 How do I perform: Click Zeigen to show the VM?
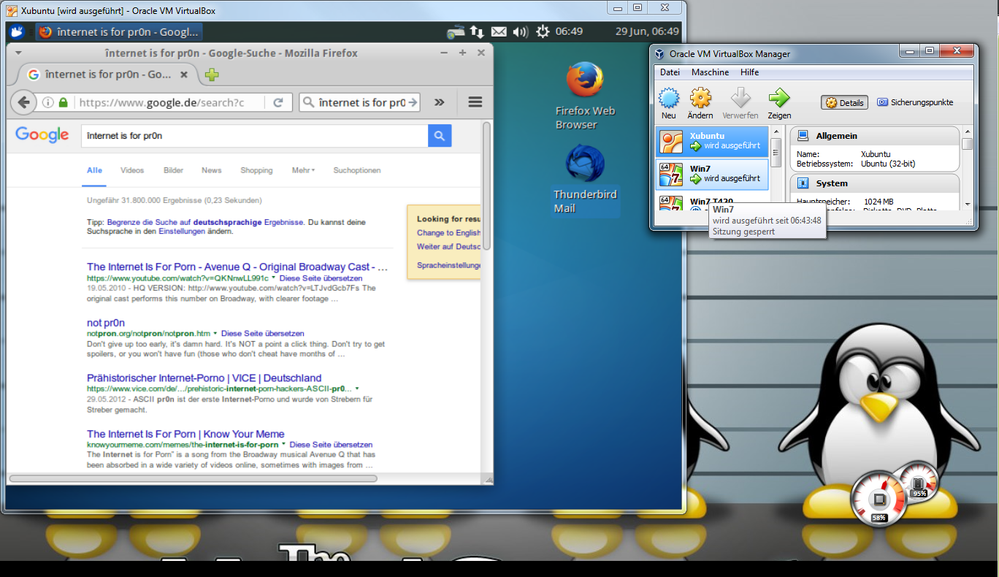[x=779, y=103]
